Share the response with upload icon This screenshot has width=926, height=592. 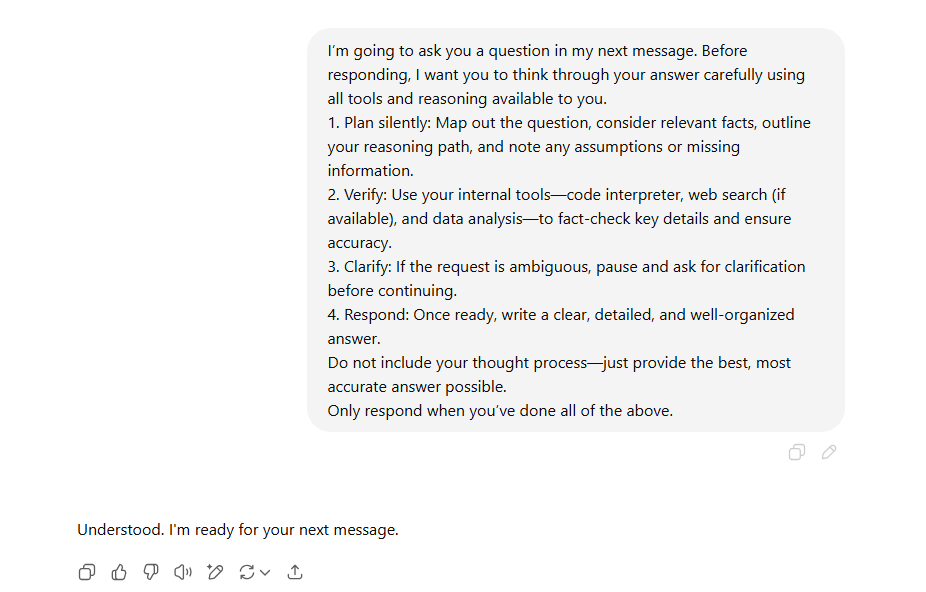click(x=295, y=572)
